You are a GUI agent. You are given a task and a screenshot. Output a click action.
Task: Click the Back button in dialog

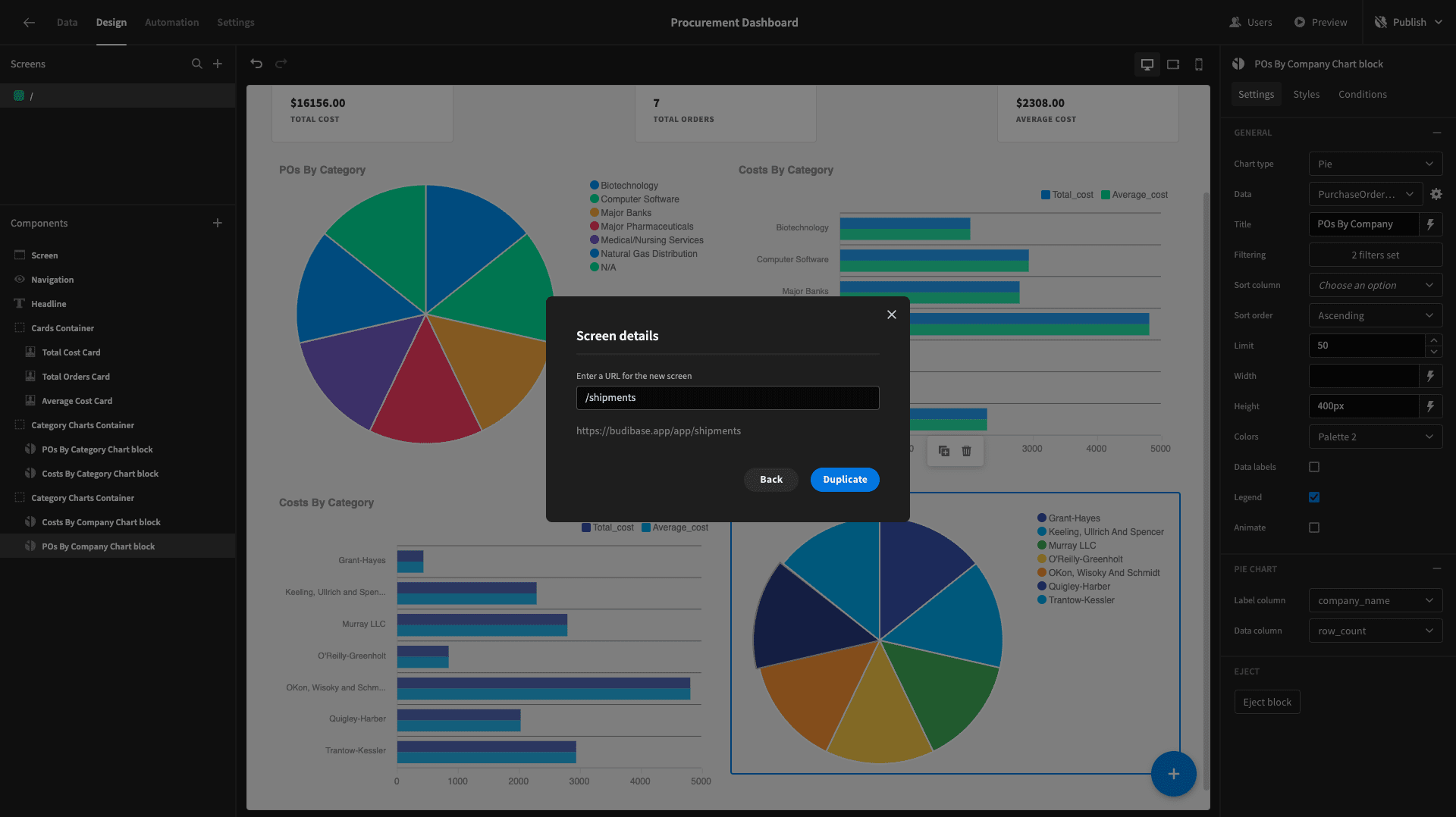point(771,480)
